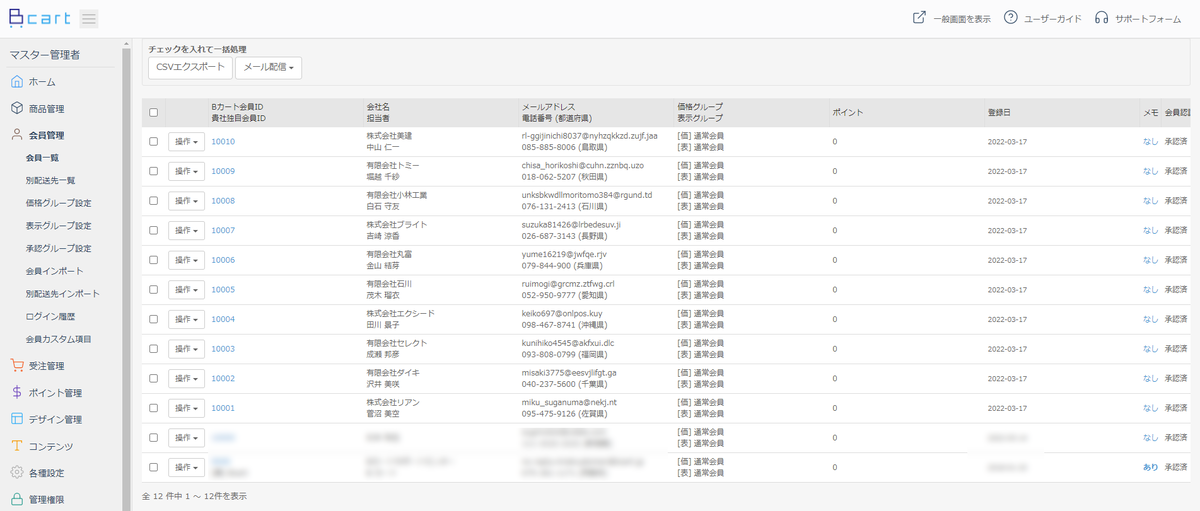Open 会員カスタム項目 in the sidebar

pos(58,339)
